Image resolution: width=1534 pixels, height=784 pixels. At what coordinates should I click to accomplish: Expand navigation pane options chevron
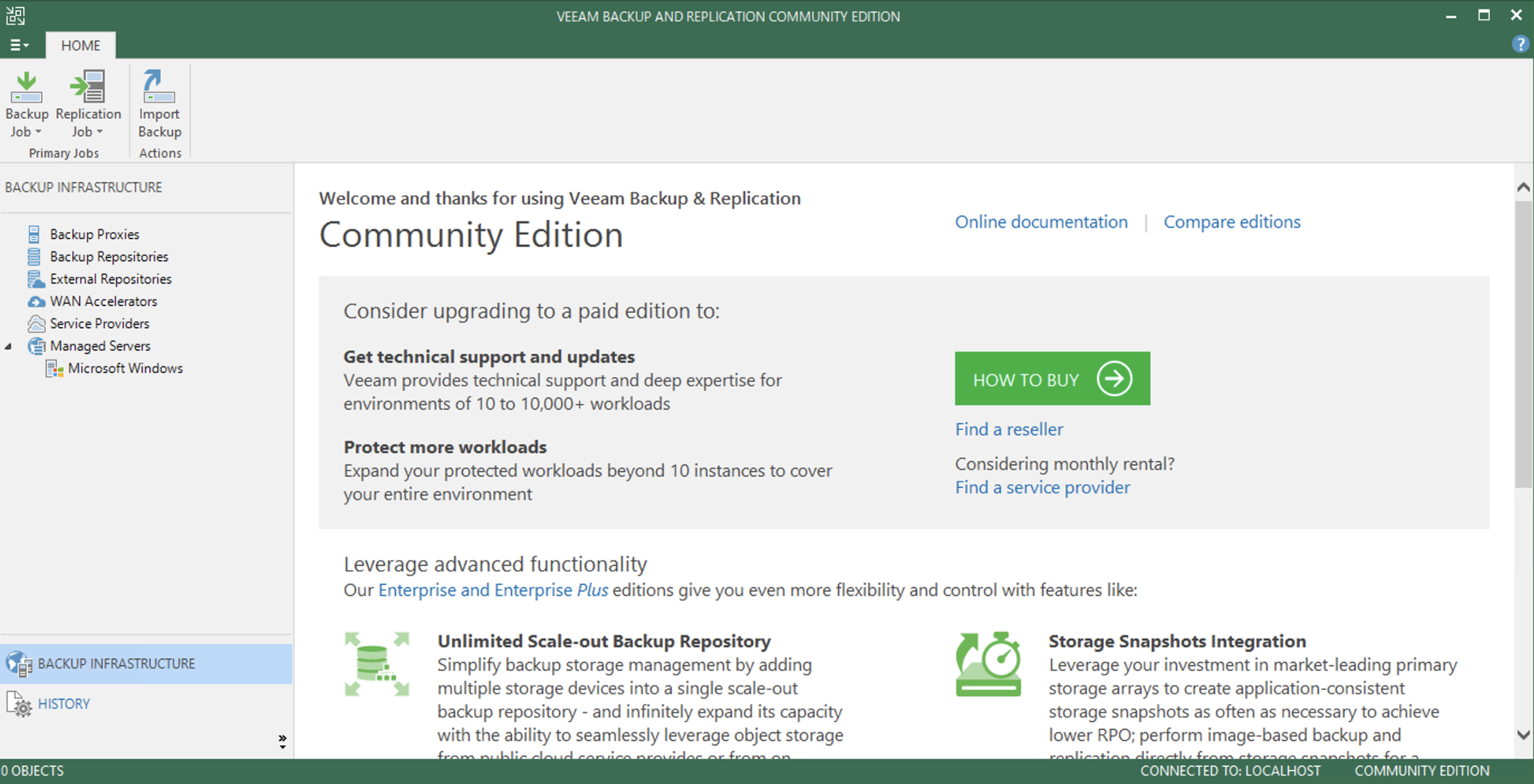tap(282, 742)
